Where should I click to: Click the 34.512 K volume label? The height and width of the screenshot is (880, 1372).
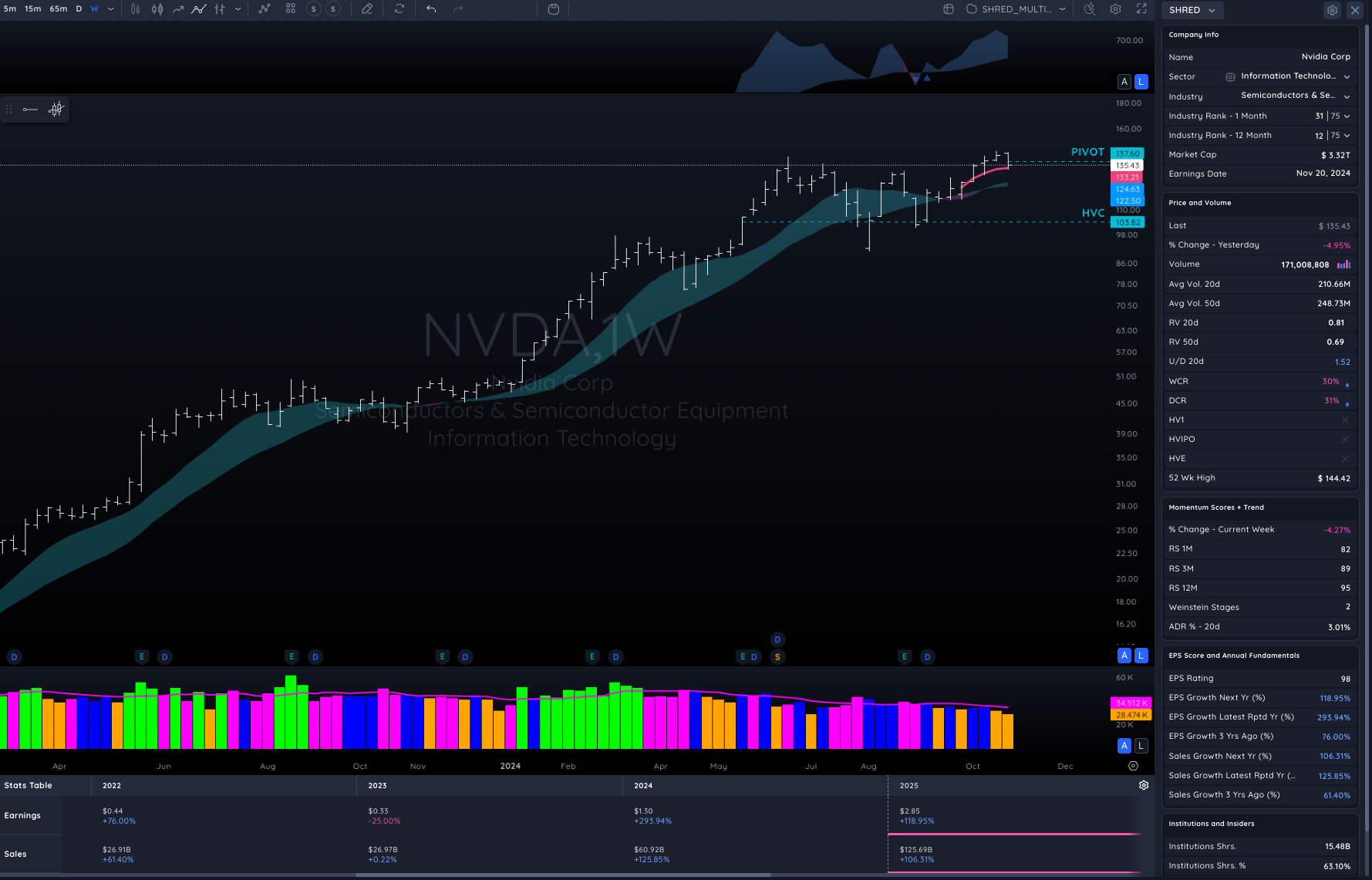[1131, 703]
